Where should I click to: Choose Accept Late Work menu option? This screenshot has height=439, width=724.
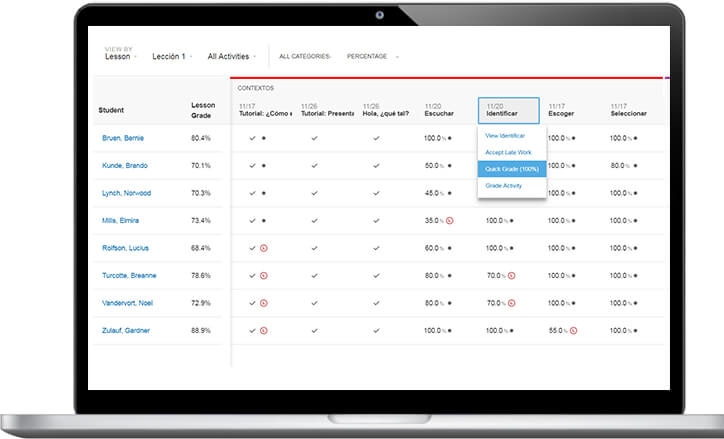click(507, 151)
